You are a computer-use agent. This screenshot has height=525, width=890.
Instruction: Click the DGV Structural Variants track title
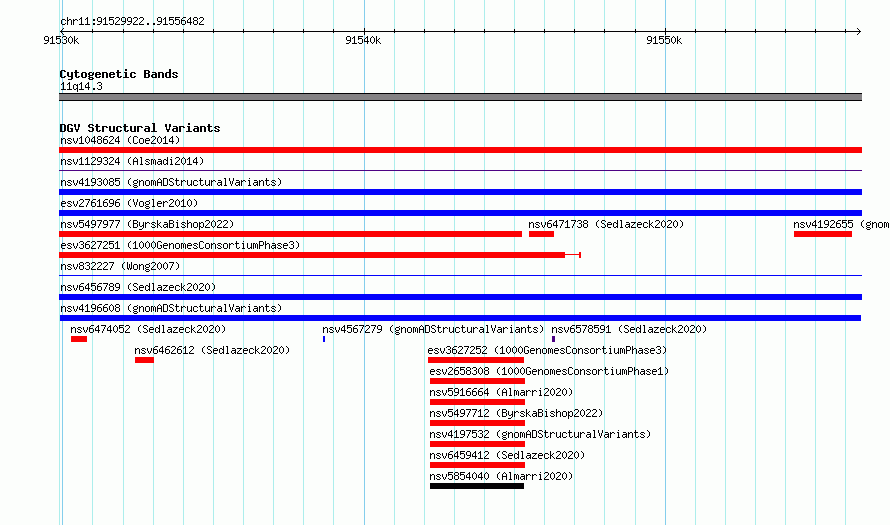140,128
